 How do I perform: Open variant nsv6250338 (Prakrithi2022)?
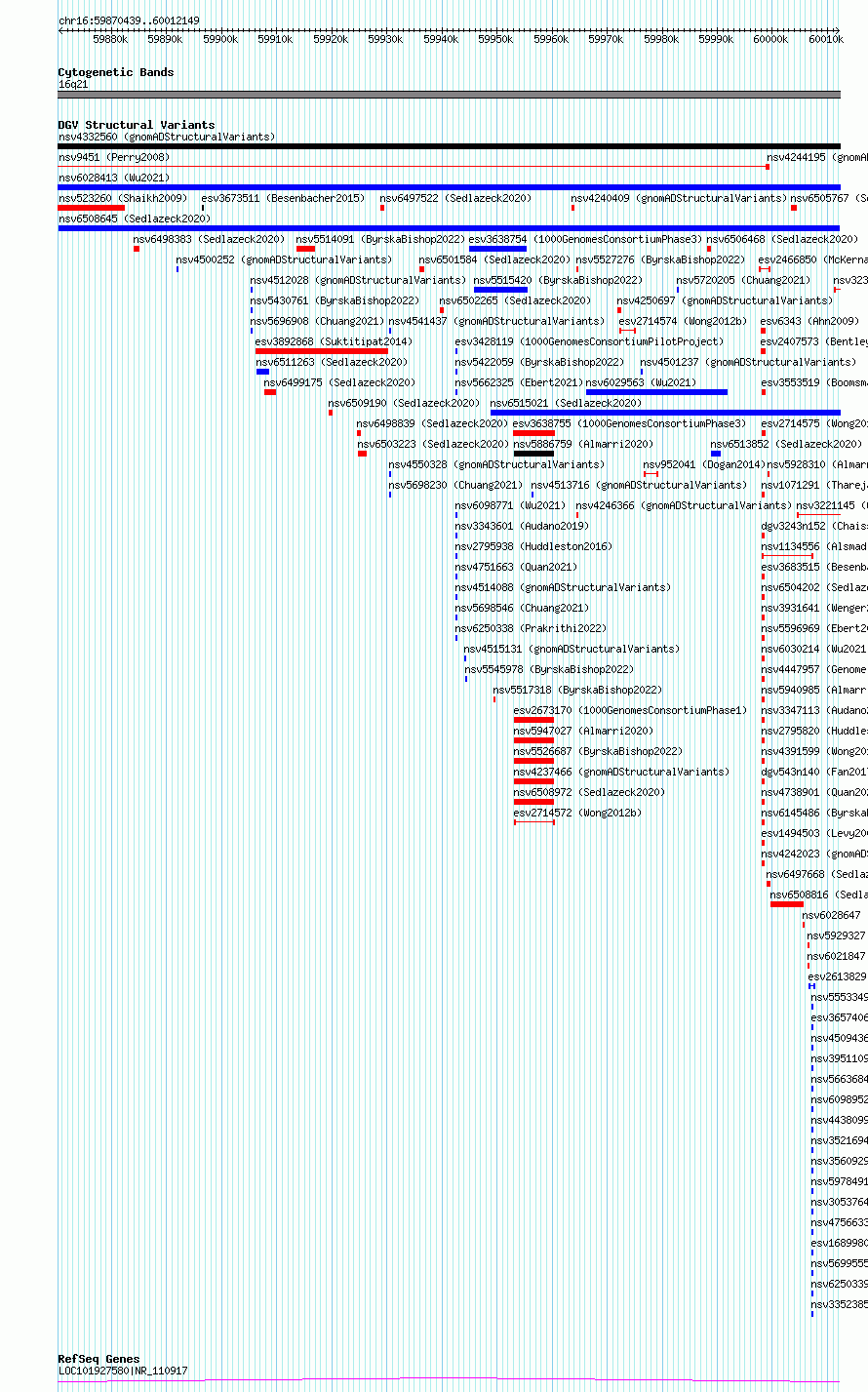tap(531, 628)
